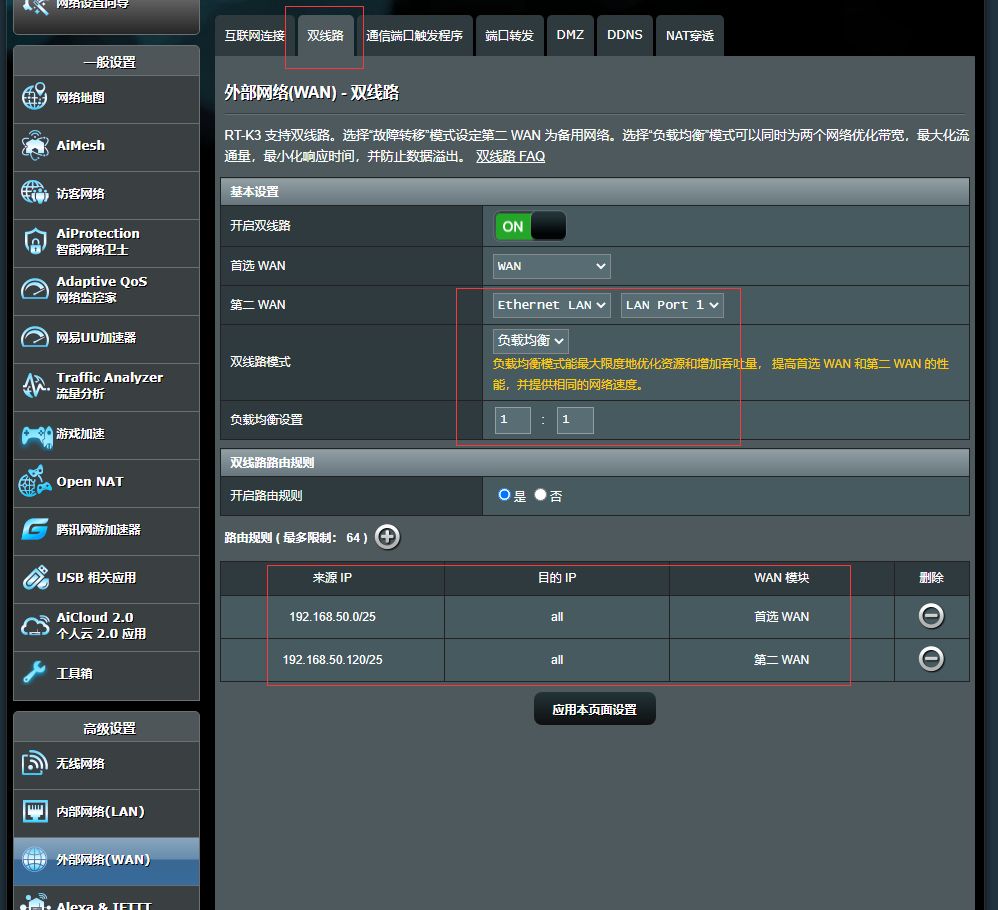Click the 首选 WAN cell in rules table
Image resolution: width=998 pixels, height=910 pixels.
pos(782,617)
